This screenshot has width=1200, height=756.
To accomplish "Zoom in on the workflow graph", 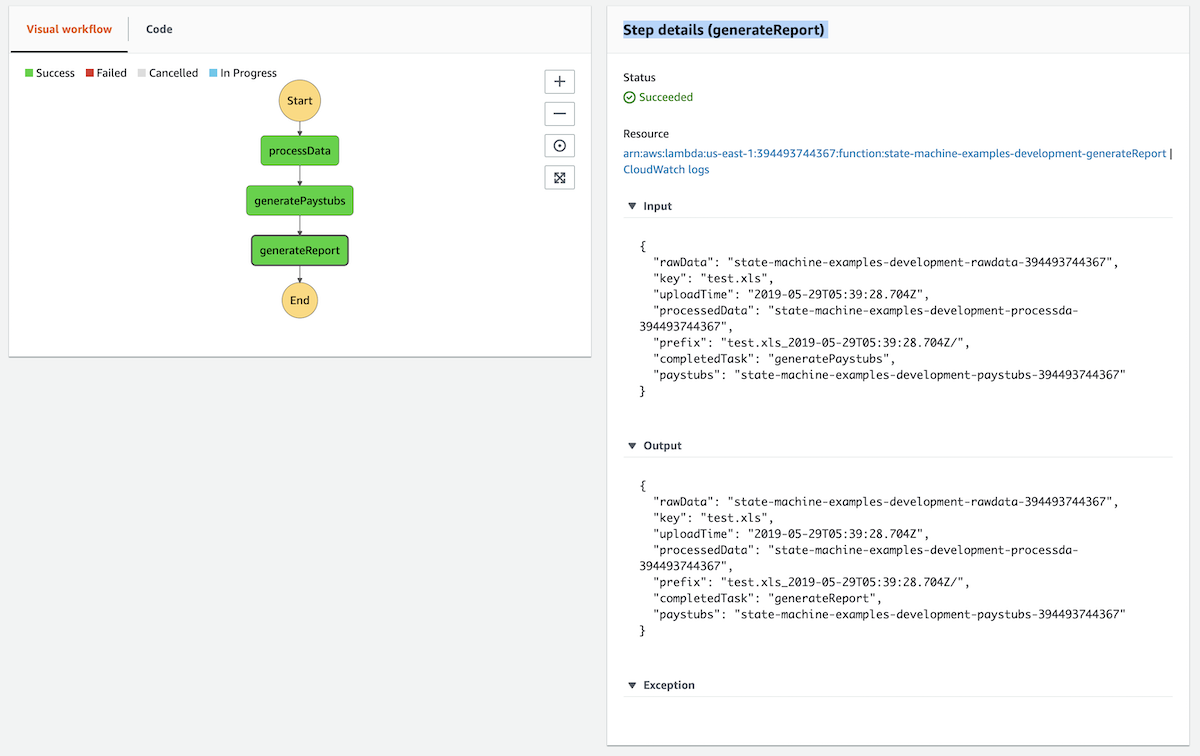I will (559, 82).
